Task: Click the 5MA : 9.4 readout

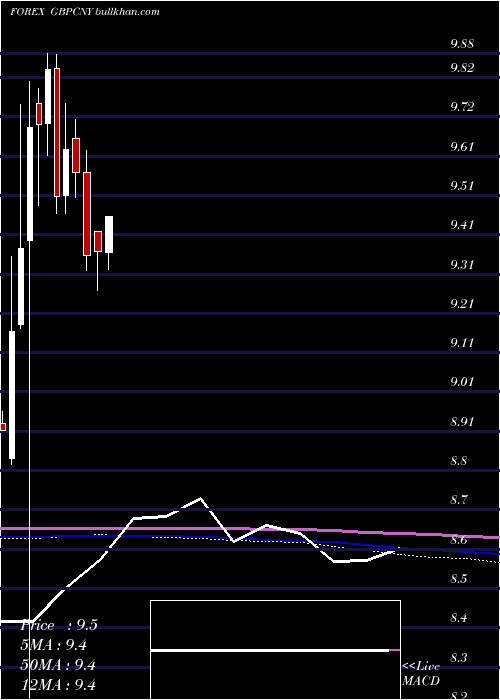Action: pyautogui.click(x=54, y=645)
